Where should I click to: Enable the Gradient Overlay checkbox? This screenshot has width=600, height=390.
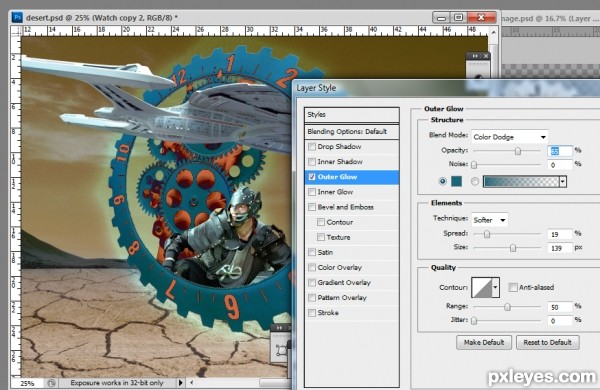tap(312, 282)
